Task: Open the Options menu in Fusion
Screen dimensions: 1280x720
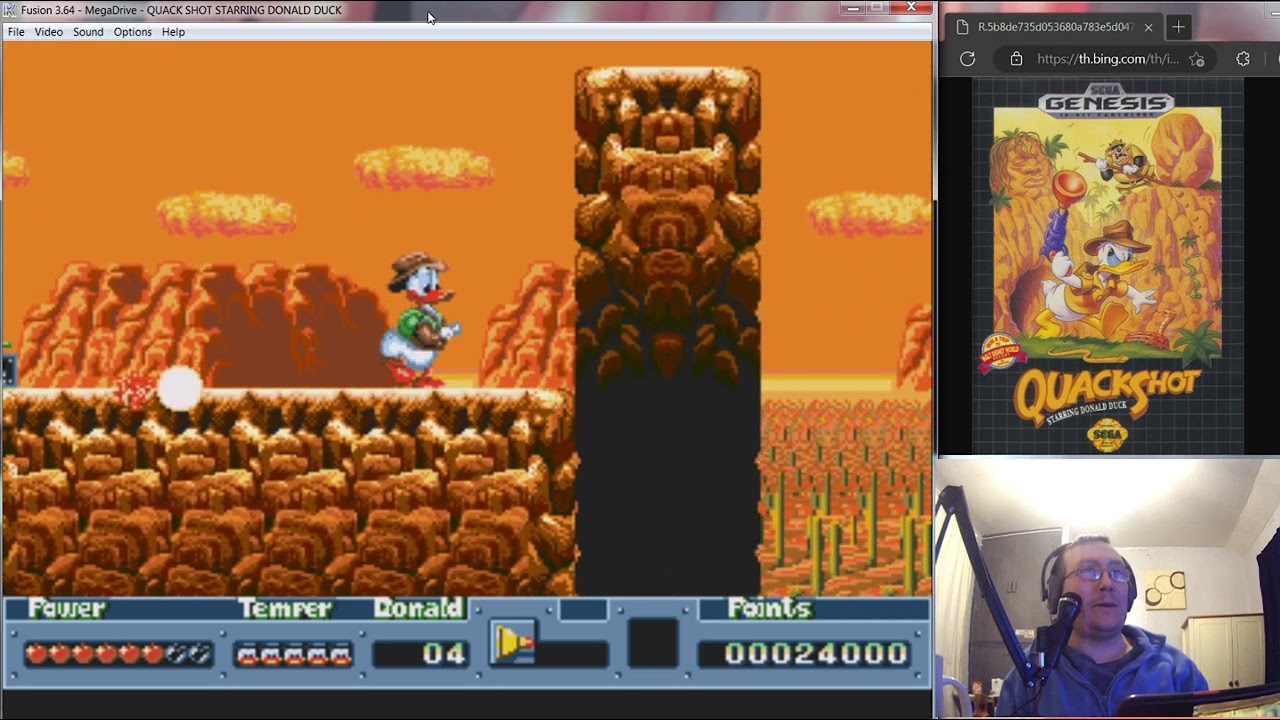Action: tap(132, 32)
